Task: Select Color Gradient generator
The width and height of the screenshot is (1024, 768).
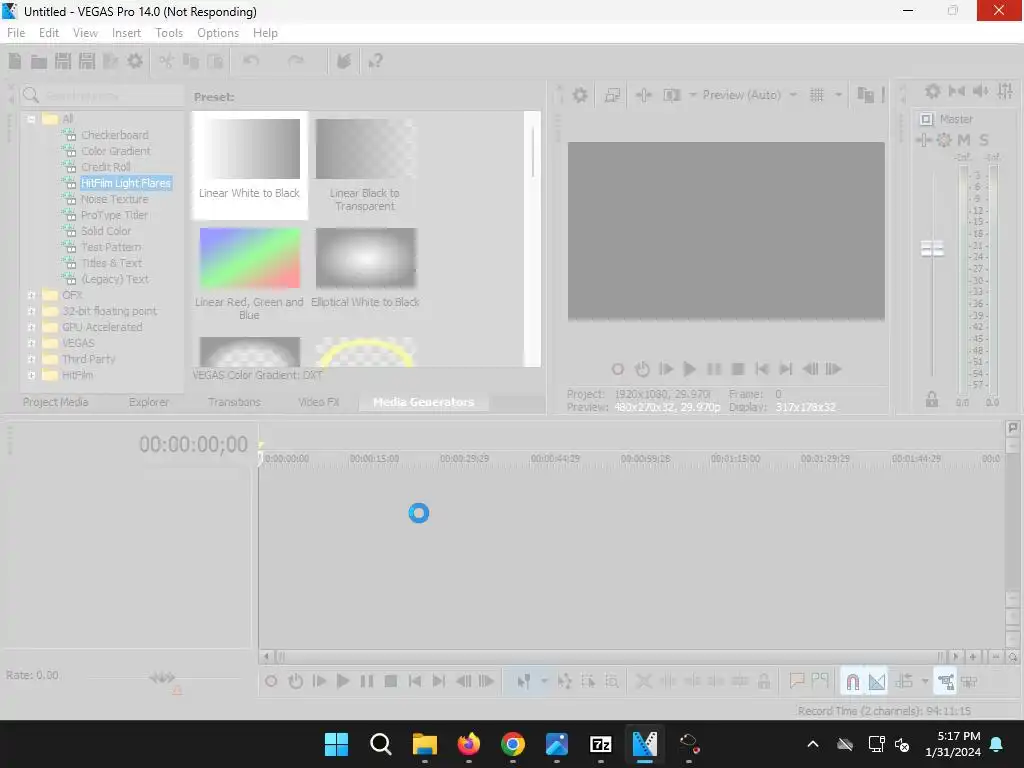Action: coord(116,151)
